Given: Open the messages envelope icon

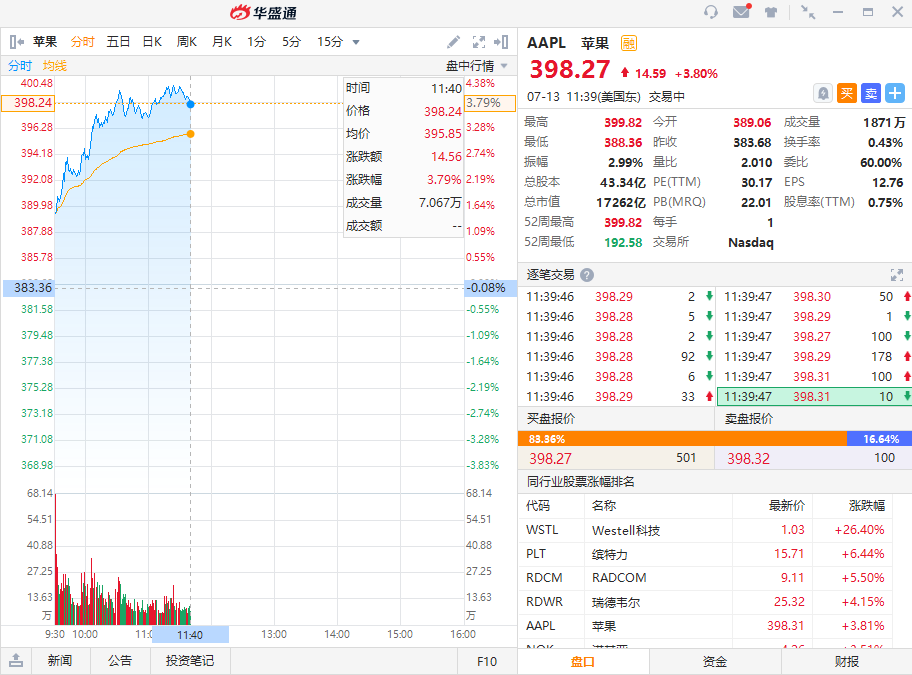Looking at the screenshot, I should [742, 11].
